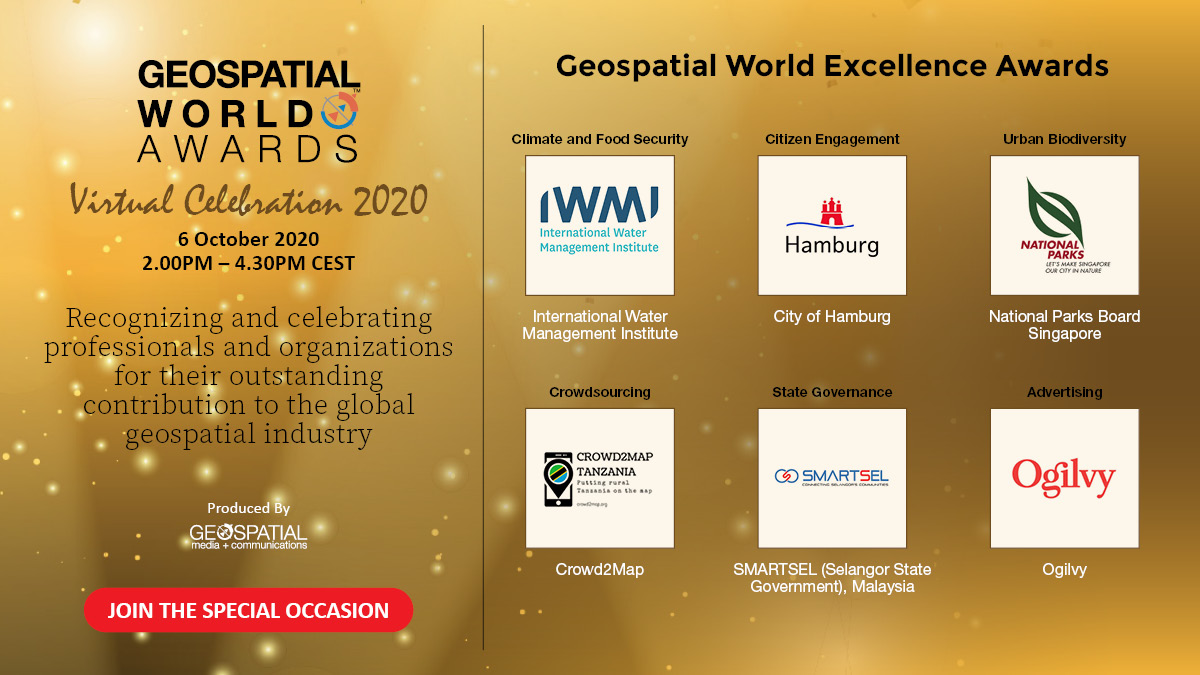The height and width of the screenshot is (675, 1200).
Task: Select the International Water Management Institute caption
Action: pyautogui.click(x=599, y=325)
